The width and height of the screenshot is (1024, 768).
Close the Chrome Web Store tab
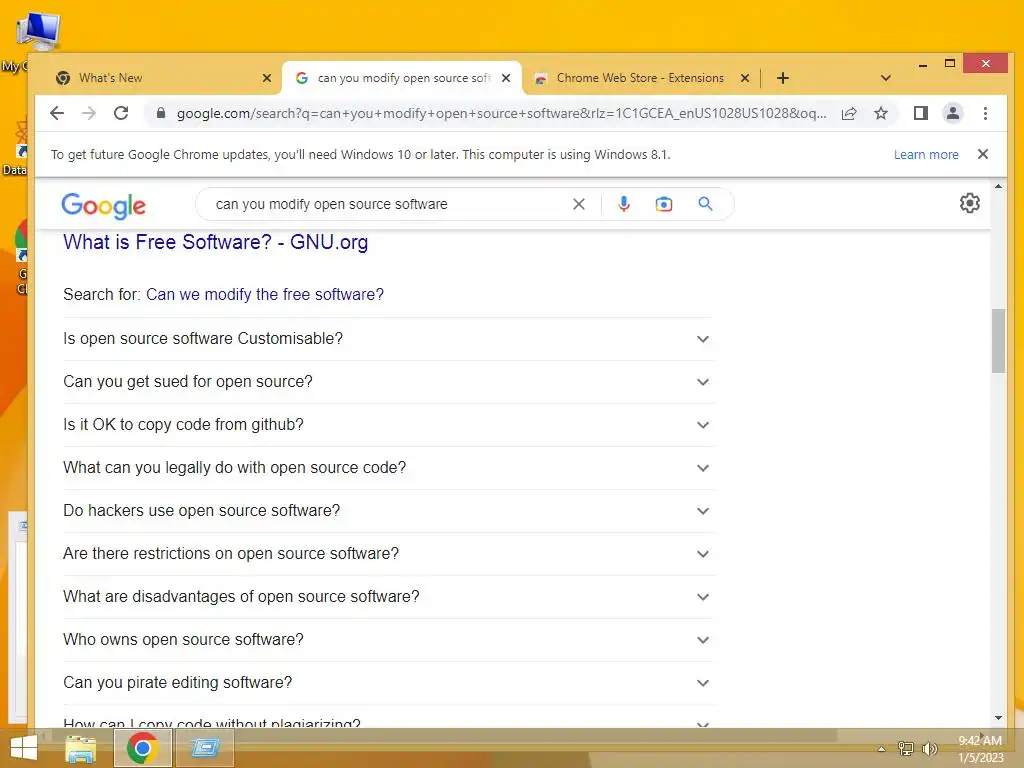point(744,78)
